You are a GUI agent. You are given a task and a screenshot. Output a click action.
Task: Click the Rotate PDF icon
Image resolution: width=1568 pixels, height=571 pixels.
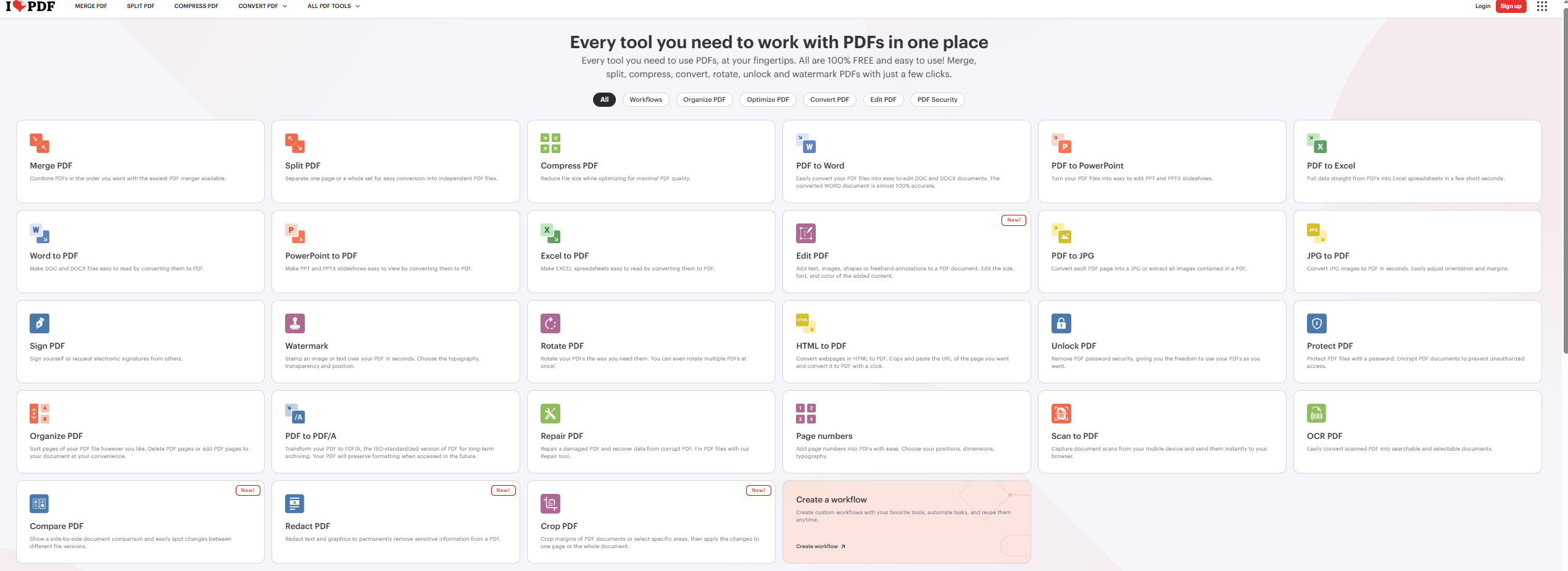point(550,323)
